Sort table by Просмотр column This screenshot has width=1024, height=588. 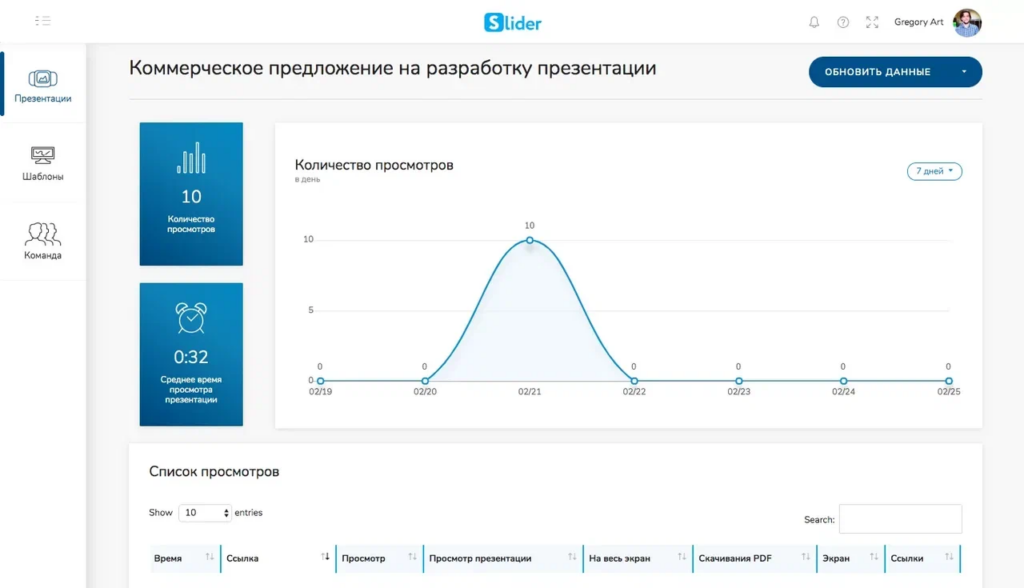(379, 559)
